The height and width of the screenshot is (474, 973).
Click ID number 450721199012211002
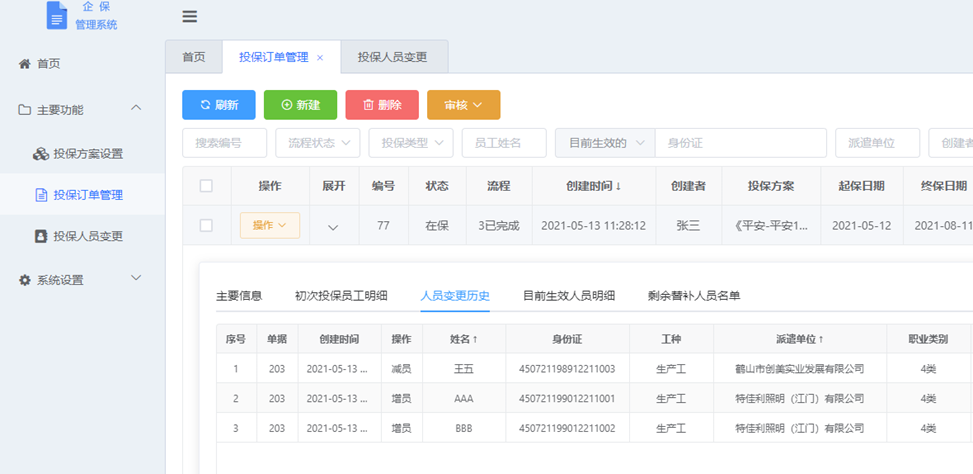(x=567, y=429)
